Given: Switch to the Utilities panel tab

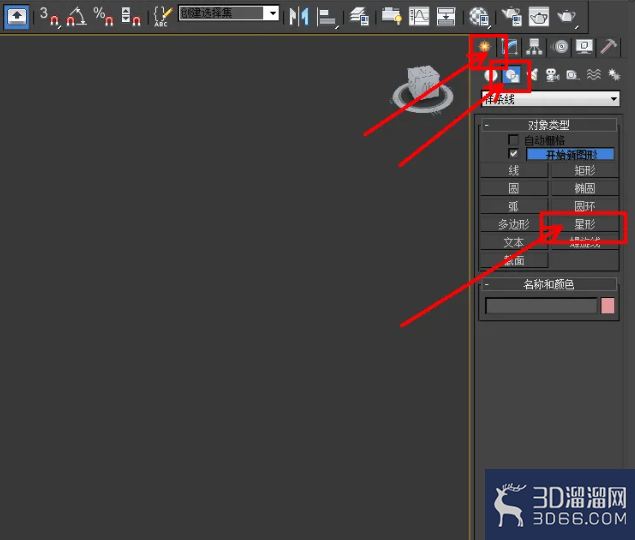Looking at the screenshot, I should (x=609, y=47).
